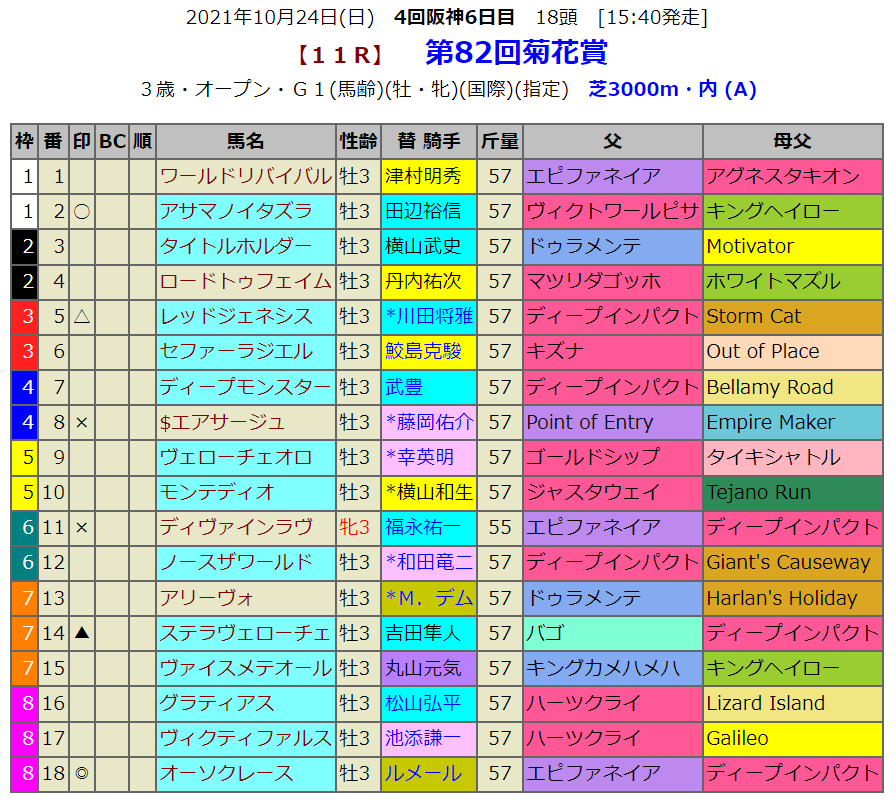Click the 馬名 column header

pos(245,141)
